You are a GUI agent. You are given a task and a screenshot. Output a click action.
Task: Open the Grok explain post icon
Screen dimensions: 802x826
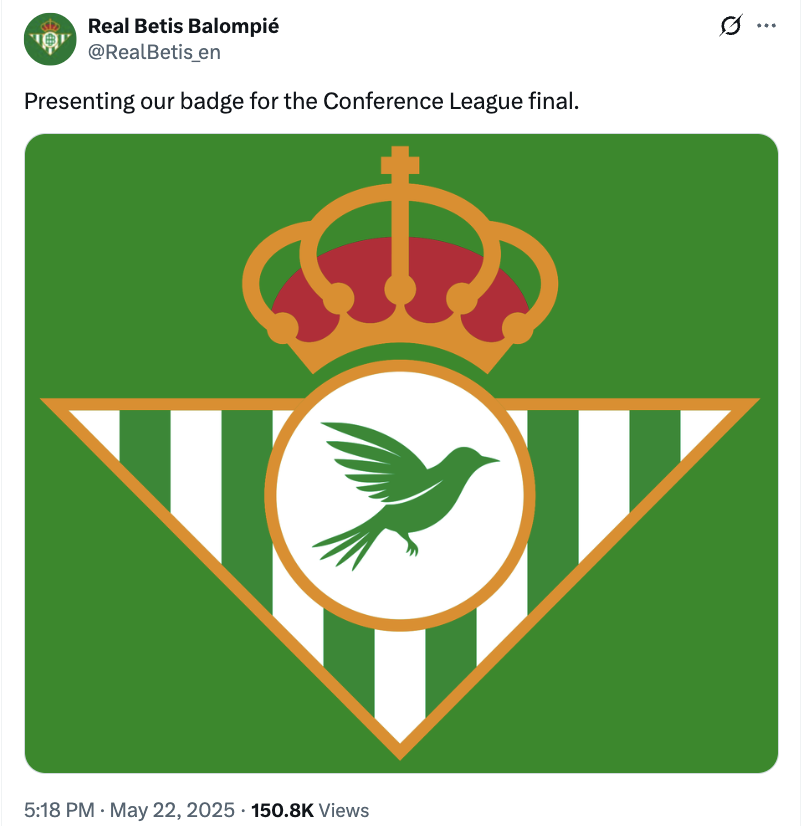(x=731, y=27)
